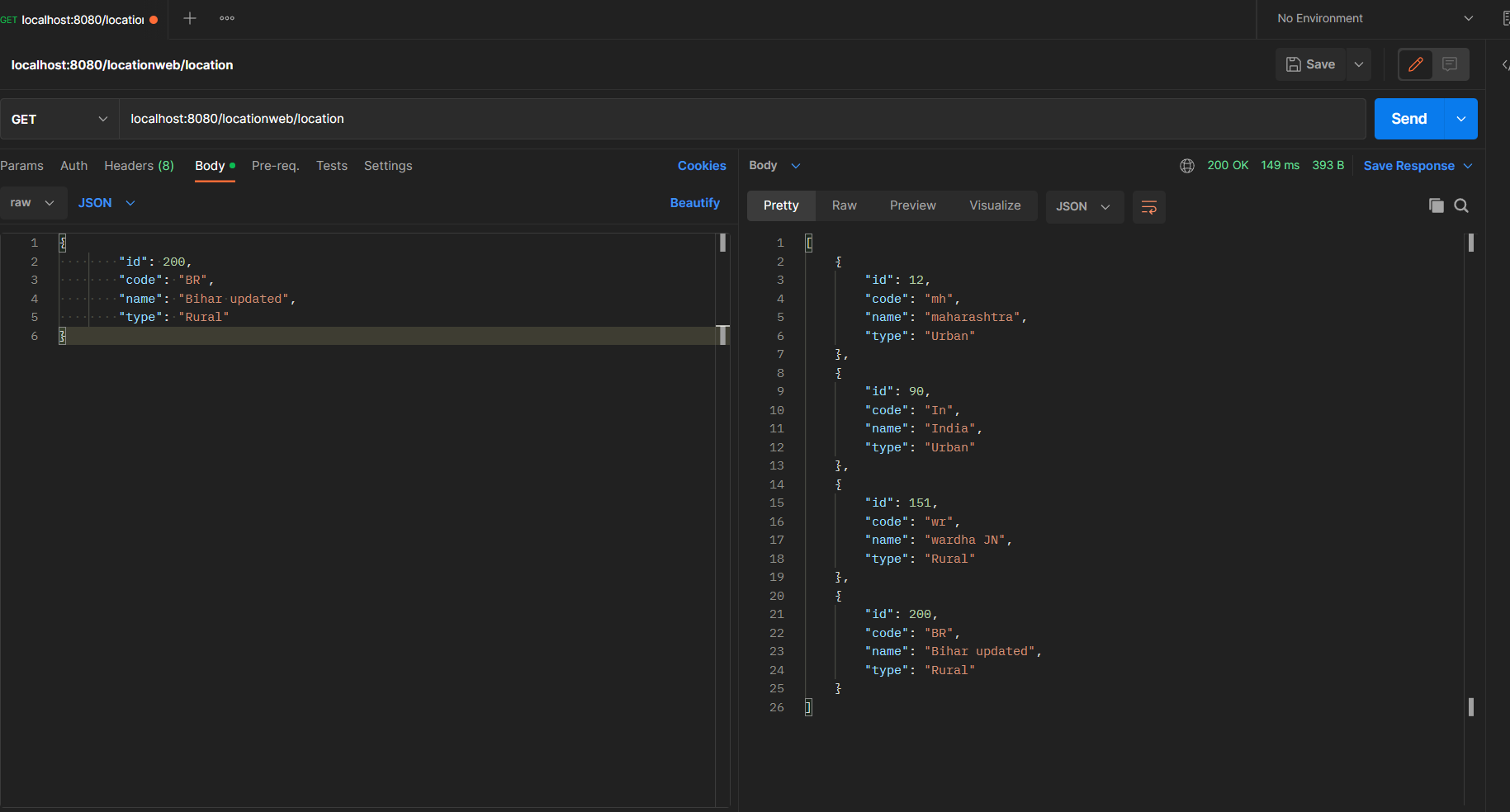Open a new request tab with plus icon
The height and width of the screenshot is (812, 1510).
pos(189,18)
